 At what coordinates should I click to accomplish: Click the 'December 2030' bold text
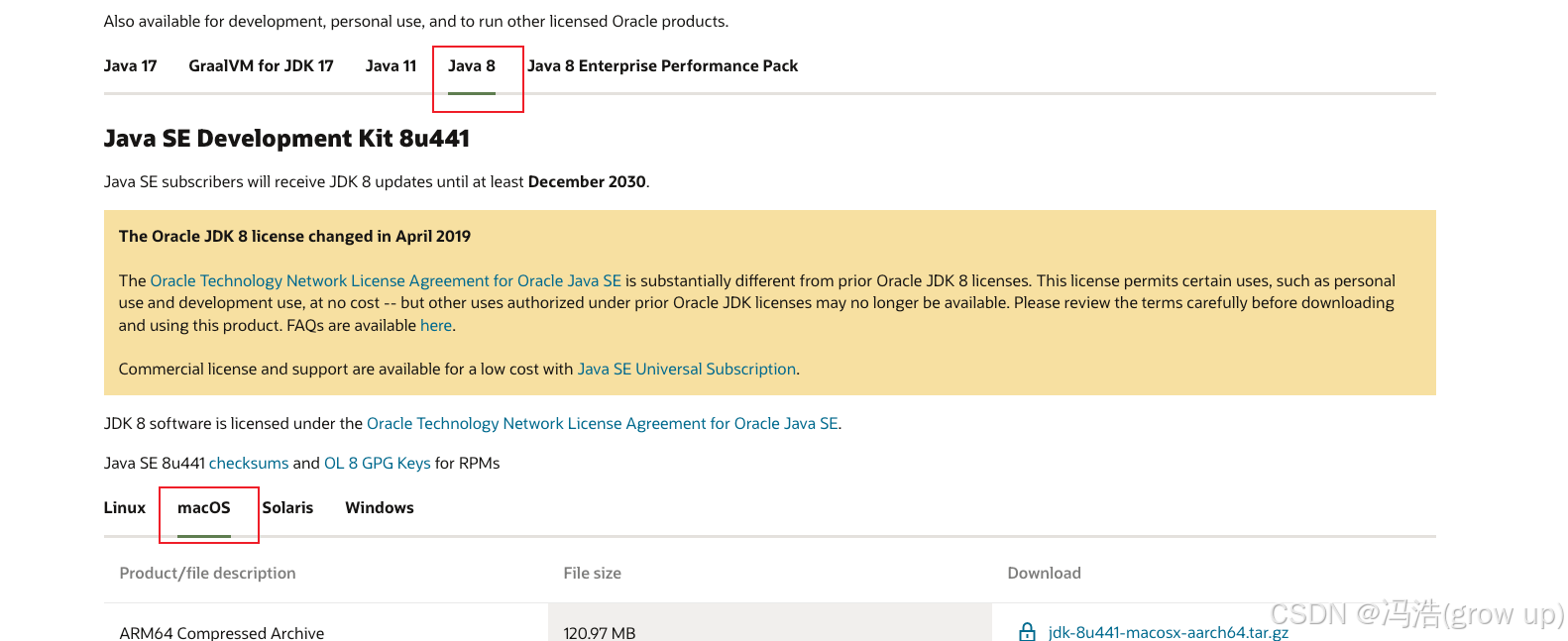[x=587, y=182]
